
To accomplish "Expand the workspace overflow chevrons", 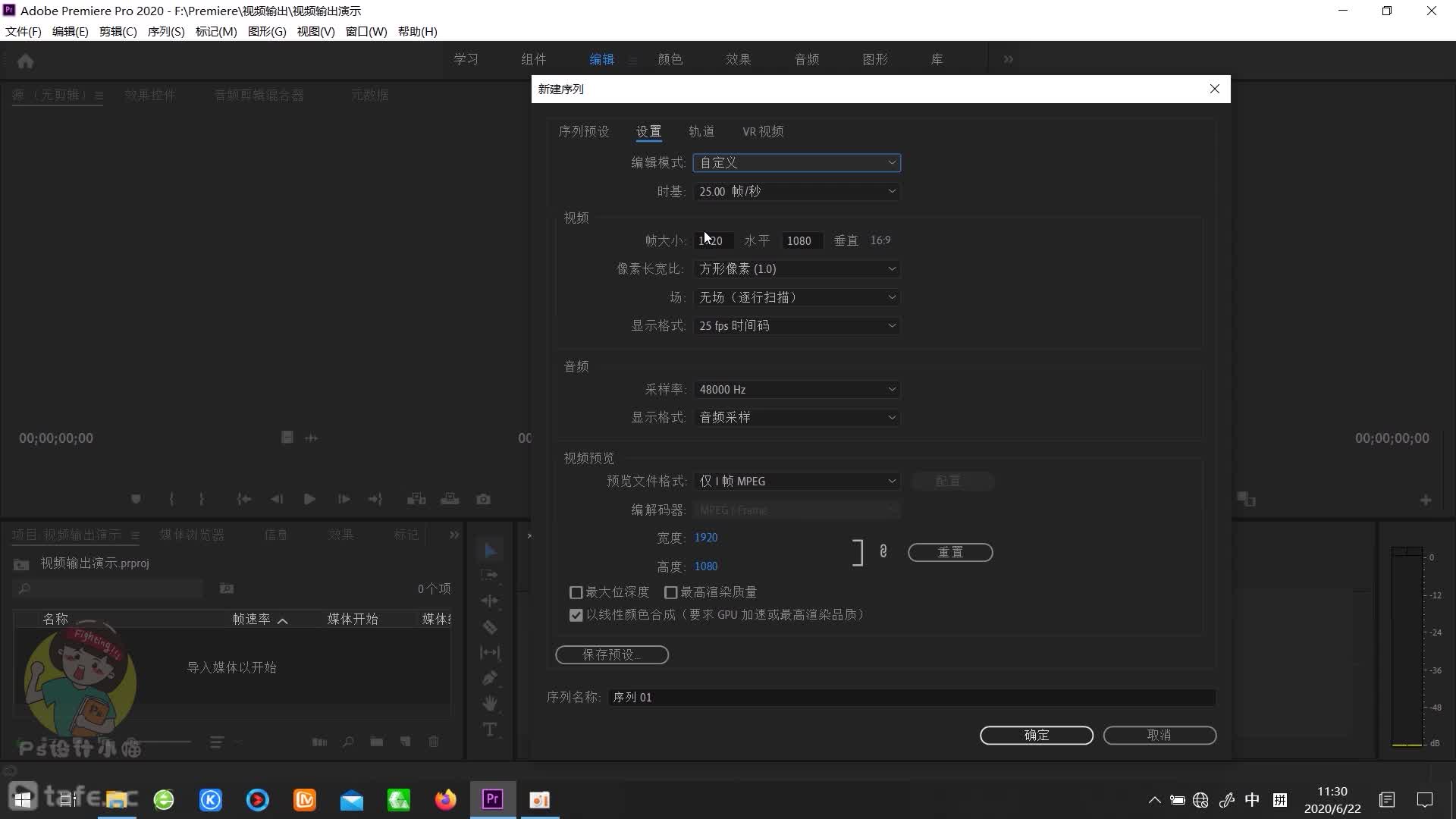I will point(1008,59).
